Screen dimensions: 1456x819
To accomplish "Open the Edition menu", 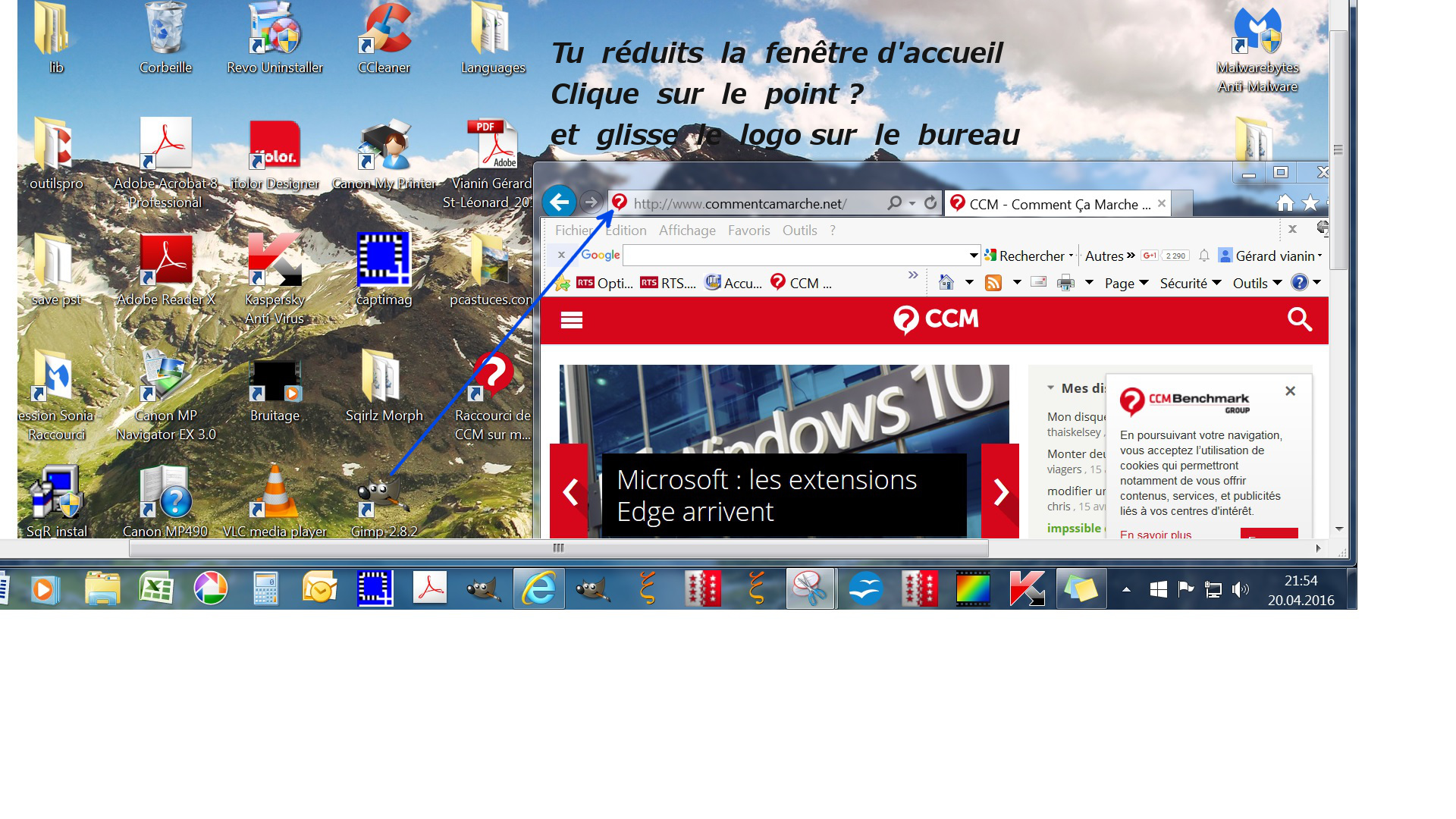I will 626,230.
